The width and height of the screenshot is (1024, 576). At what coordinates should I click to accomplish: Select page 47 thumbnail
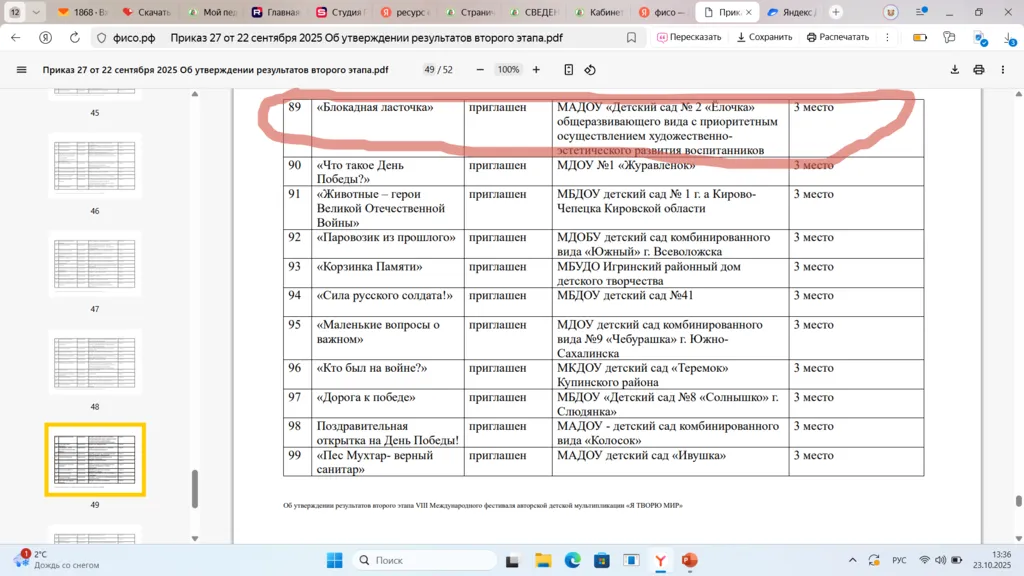click(x=95, y=264)
